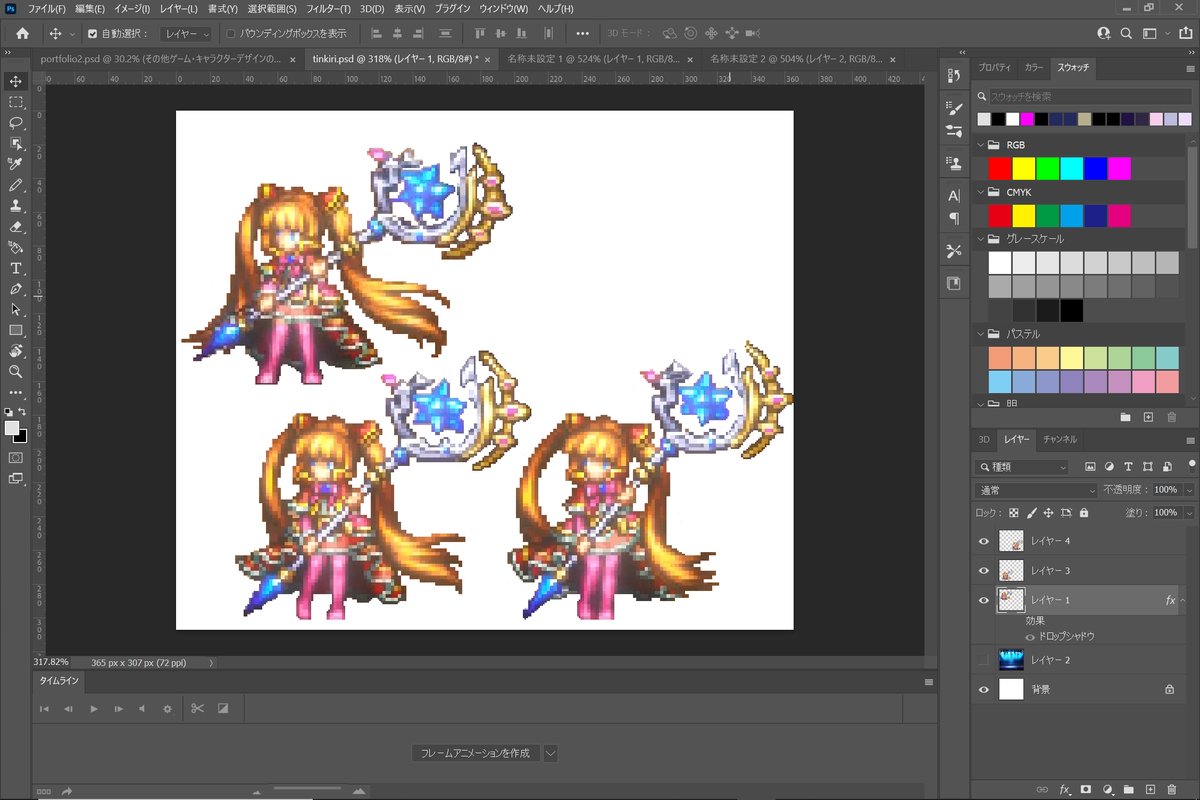
Task: Select the Paint Bucket tool
Action: click(16, 247)
